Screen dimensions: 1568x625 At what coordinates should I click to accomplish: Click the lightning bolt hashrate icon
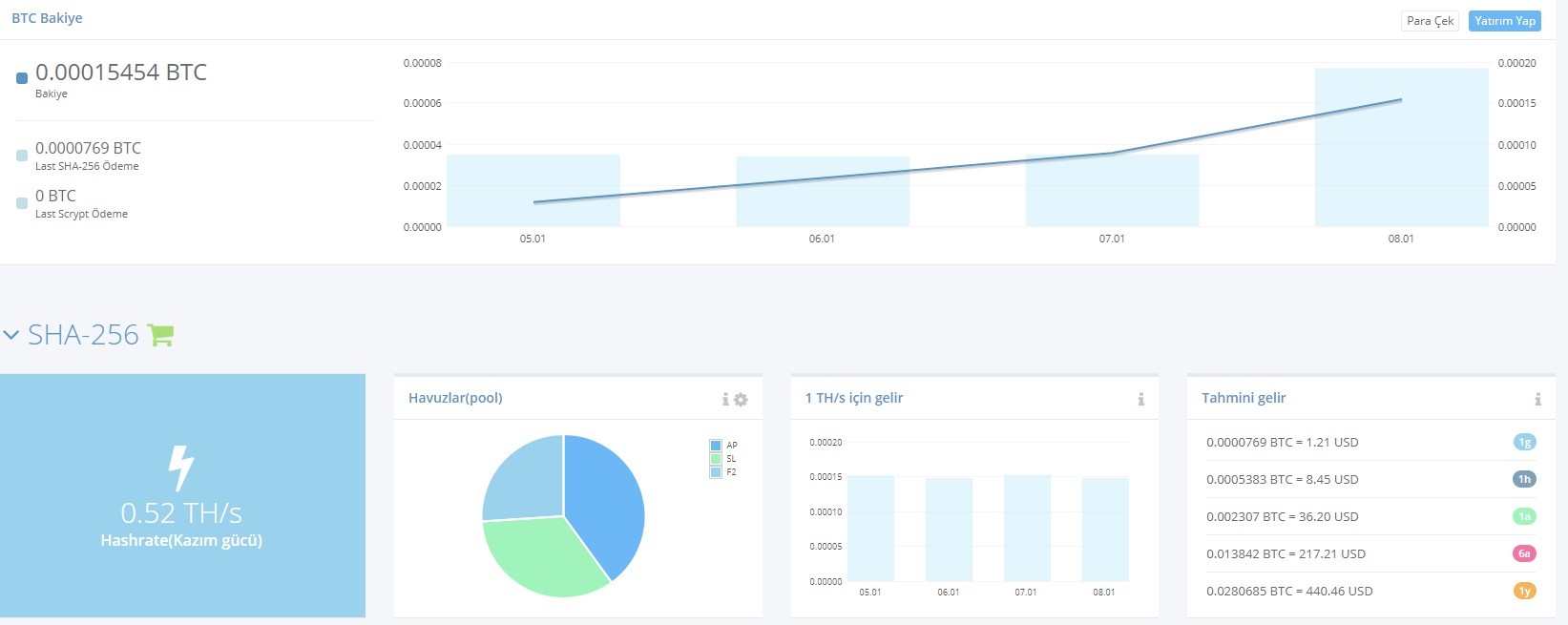coord(180,469)
